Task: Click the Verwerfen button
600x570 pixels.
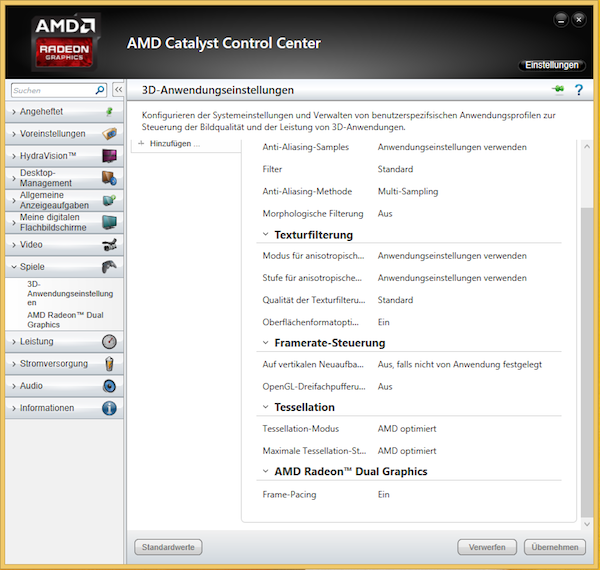Action: click(487, 547)
